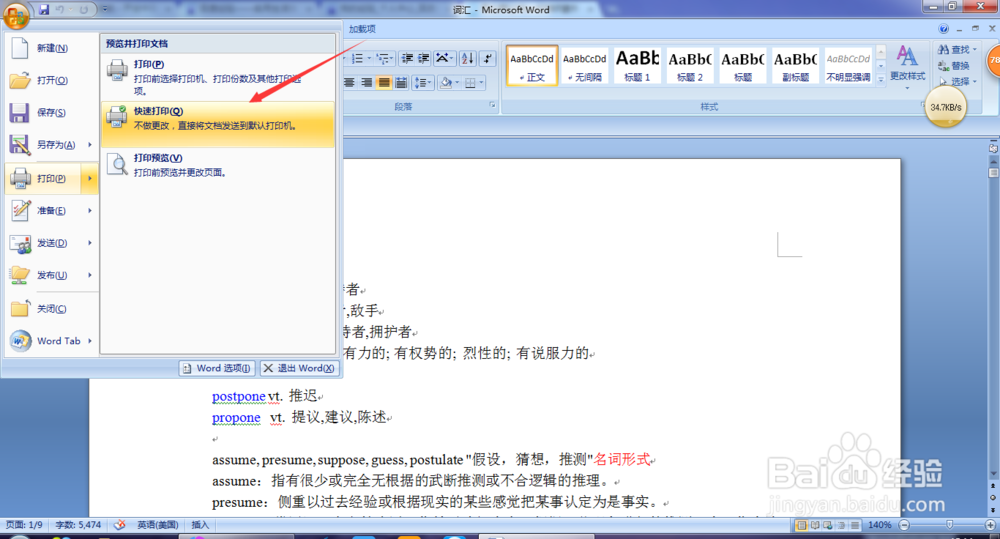Viewport: 1000px width, 539px height.
Task: Click word count 字数: 5,474
Action: (x=78, y=525)
